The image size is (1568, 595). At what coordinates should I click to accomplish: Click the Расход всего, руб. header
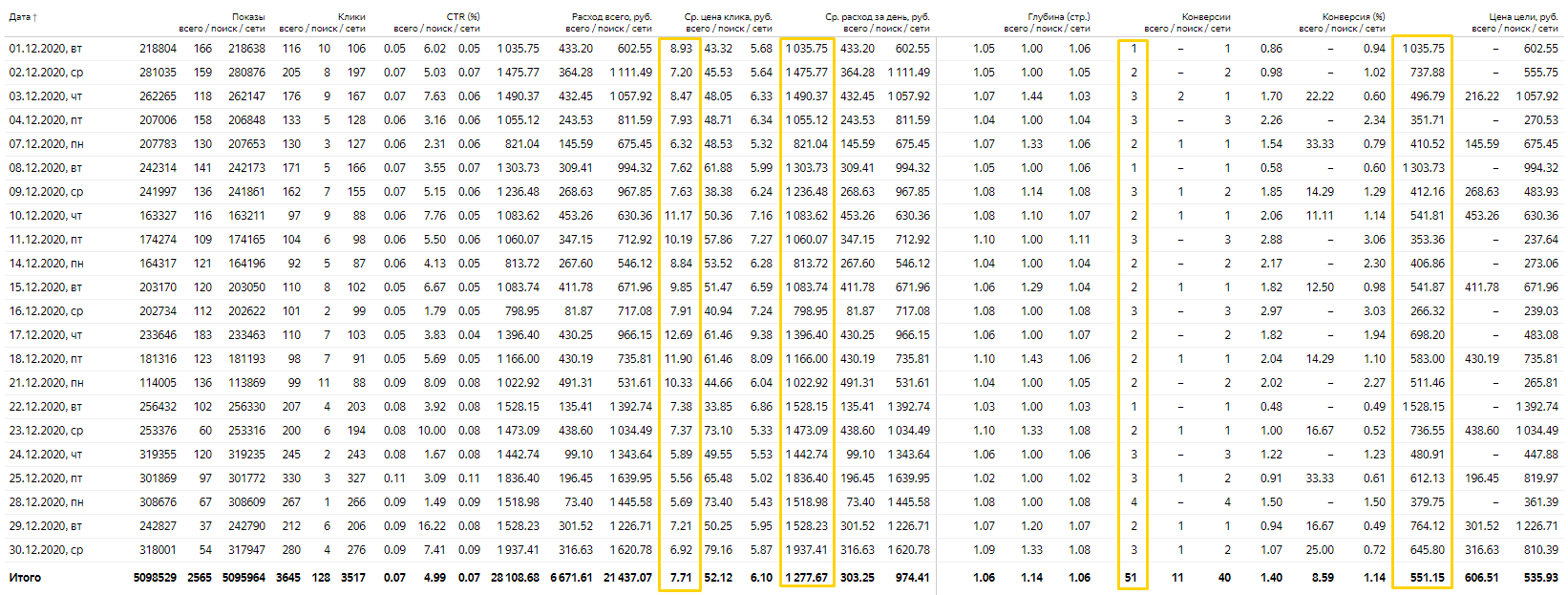tap(611, 17)
